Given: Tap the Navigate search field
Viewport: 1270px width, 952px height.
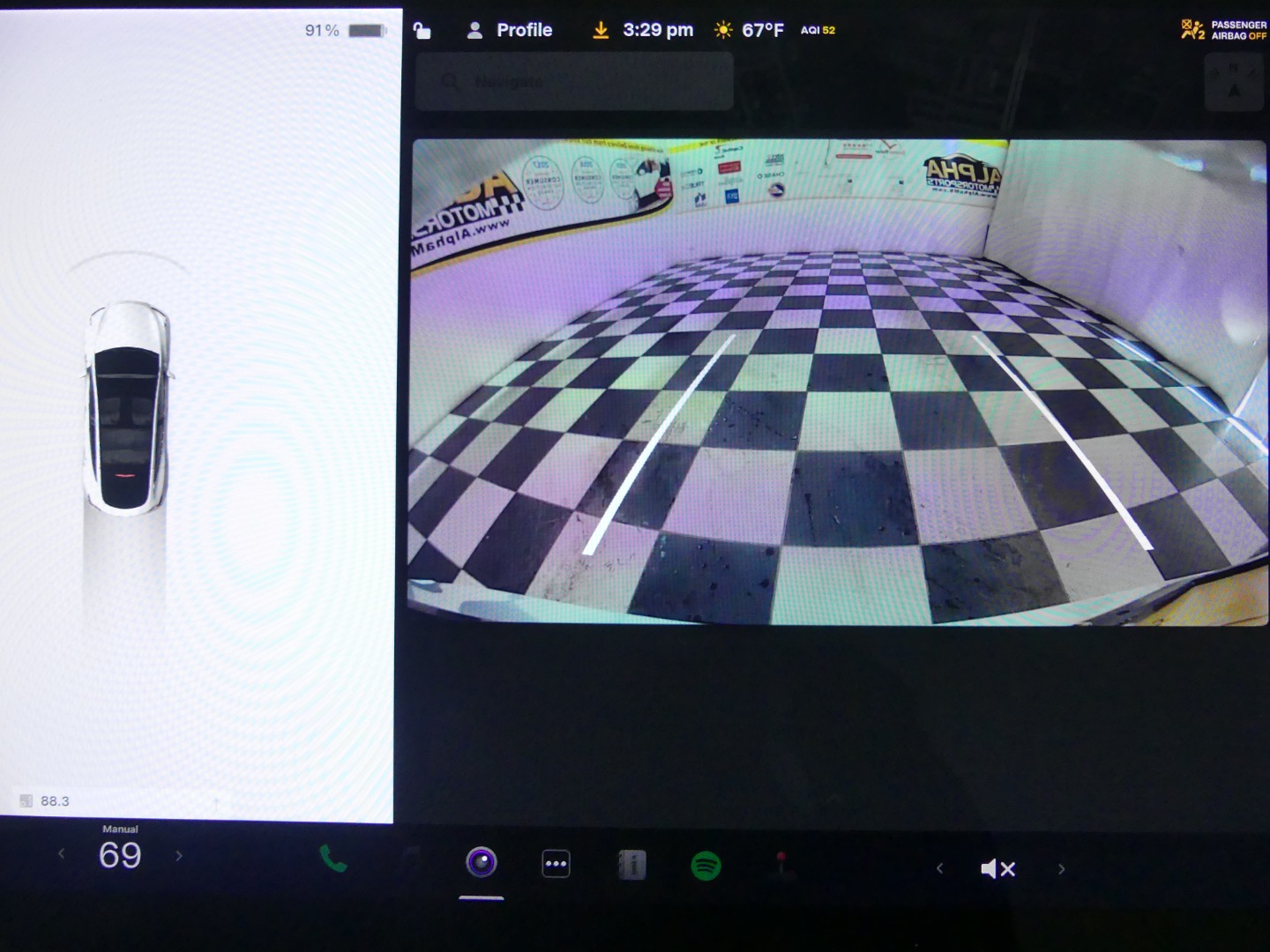Looking at the screenshot, I should coord(574,81).
